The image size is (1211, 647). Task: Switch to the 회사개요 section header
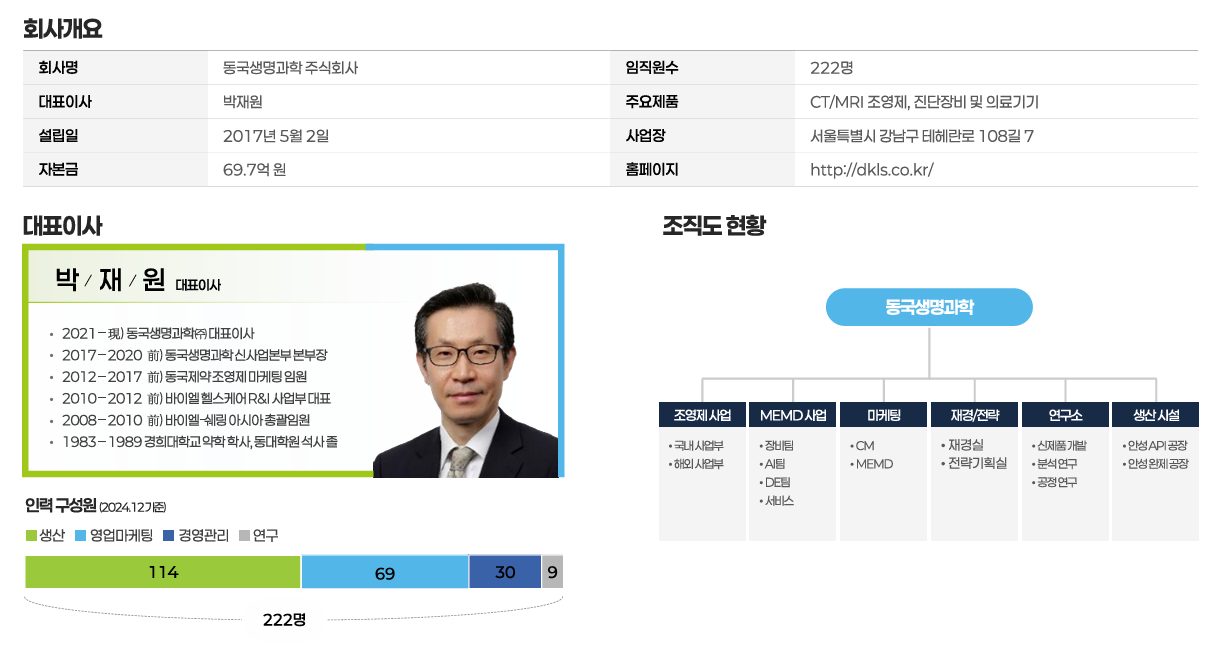(48, 28)
